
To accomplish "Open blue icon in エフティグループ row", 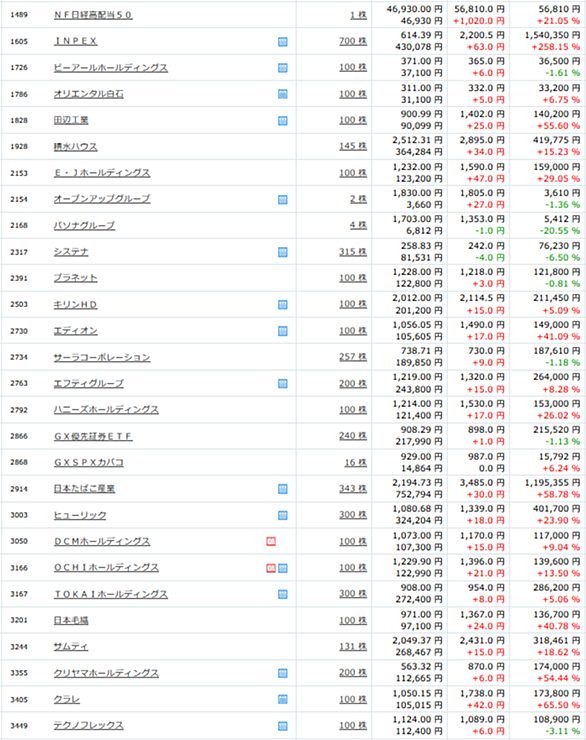I will (283, 384).
